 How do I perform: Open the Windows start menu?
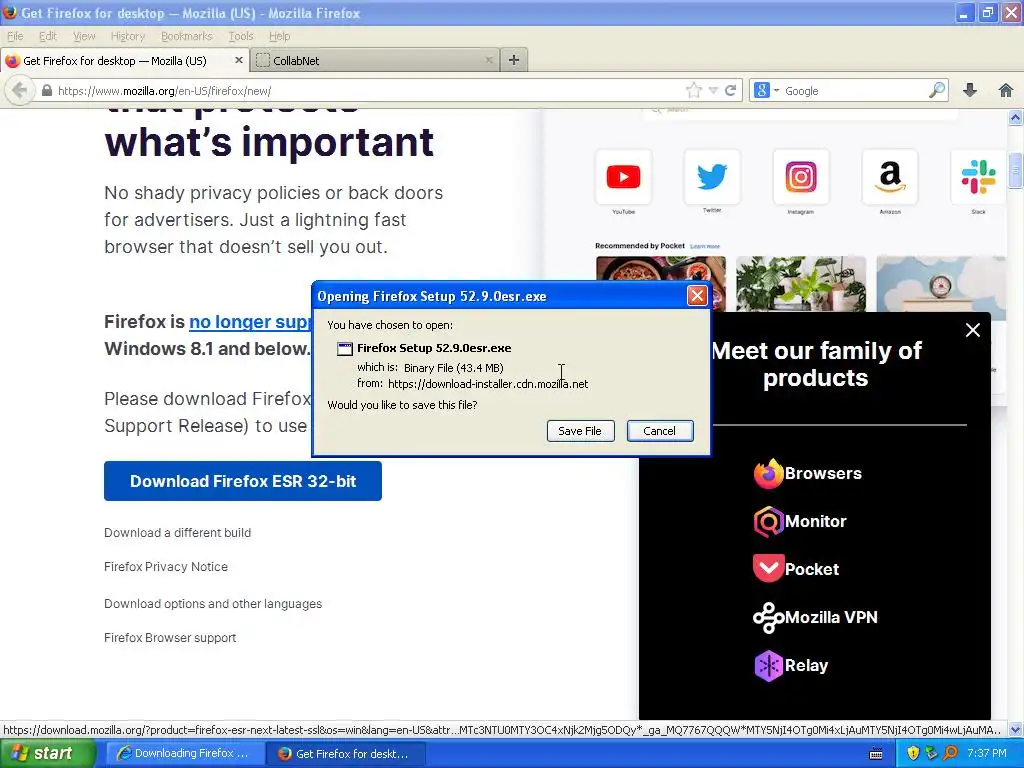pos(48,753)
